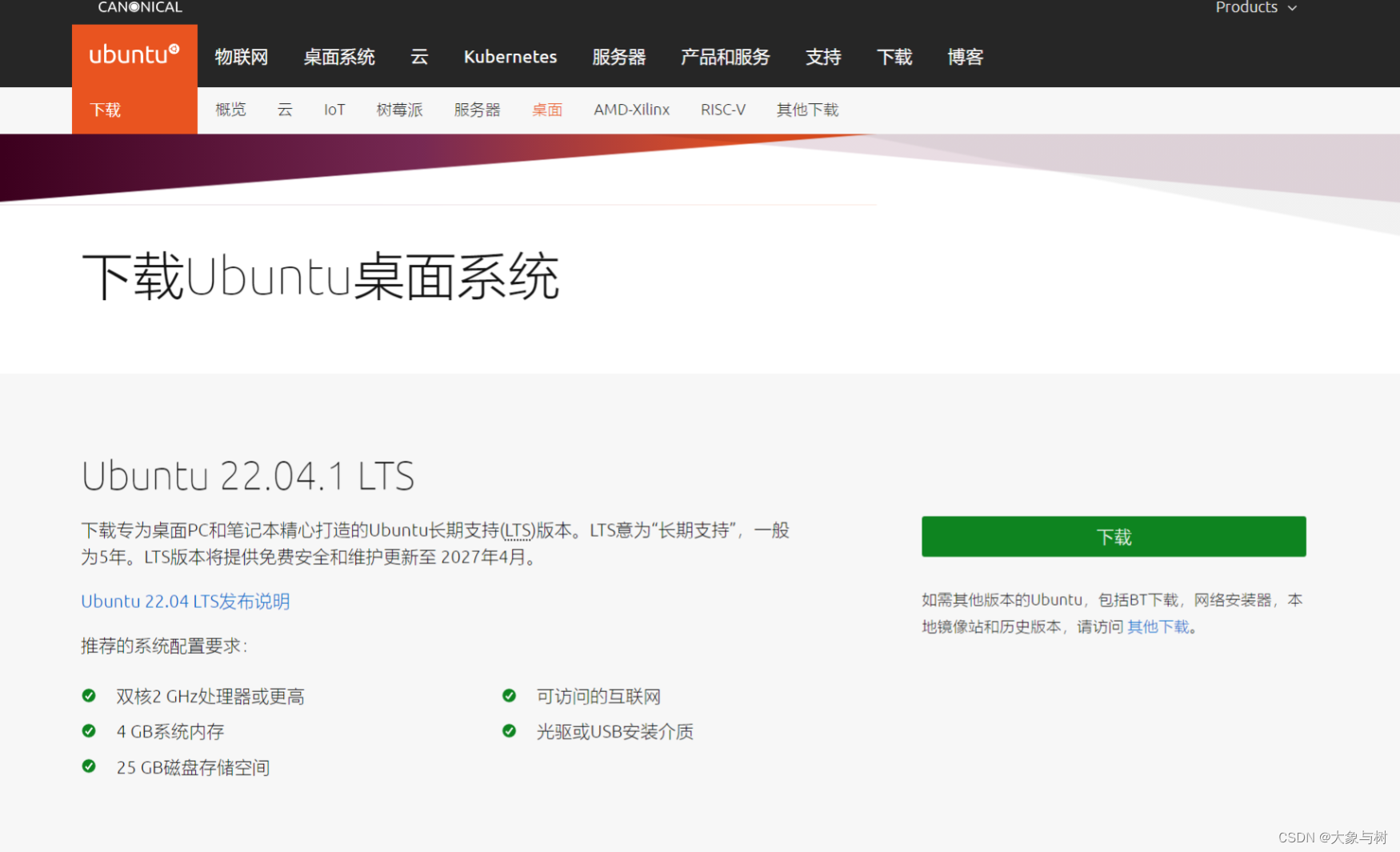Switch to the 云 sub-tab
Viewport: 1400px width, 852px height.
(x=285, y=110)
